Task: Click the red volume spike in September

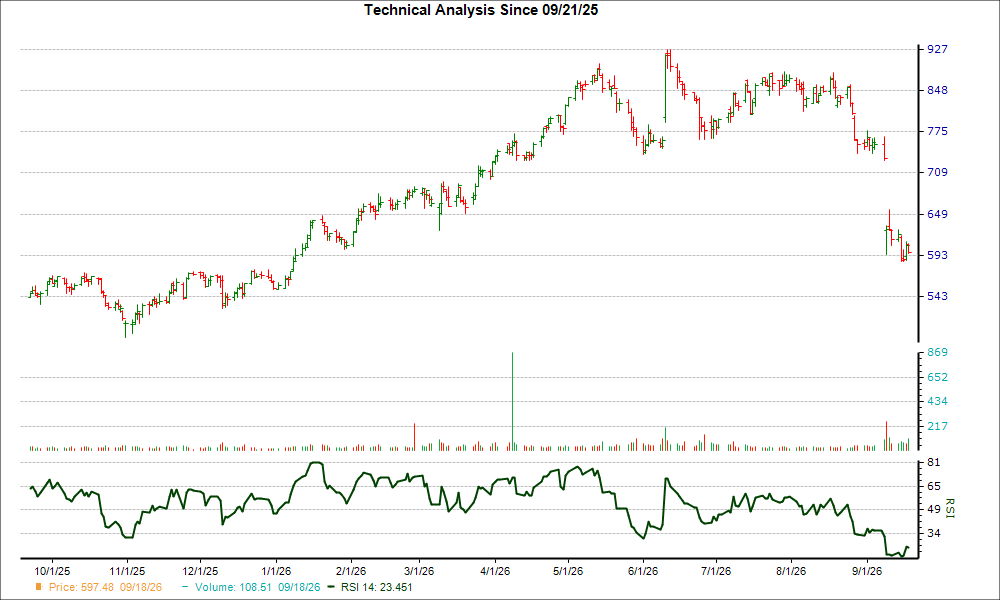Action: click(x=886, y=436)
